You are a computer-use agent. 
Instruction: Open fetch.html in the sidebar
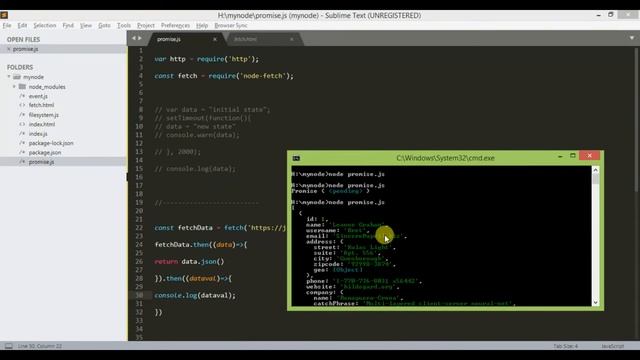pyautogui.click(x=41, y=105)
